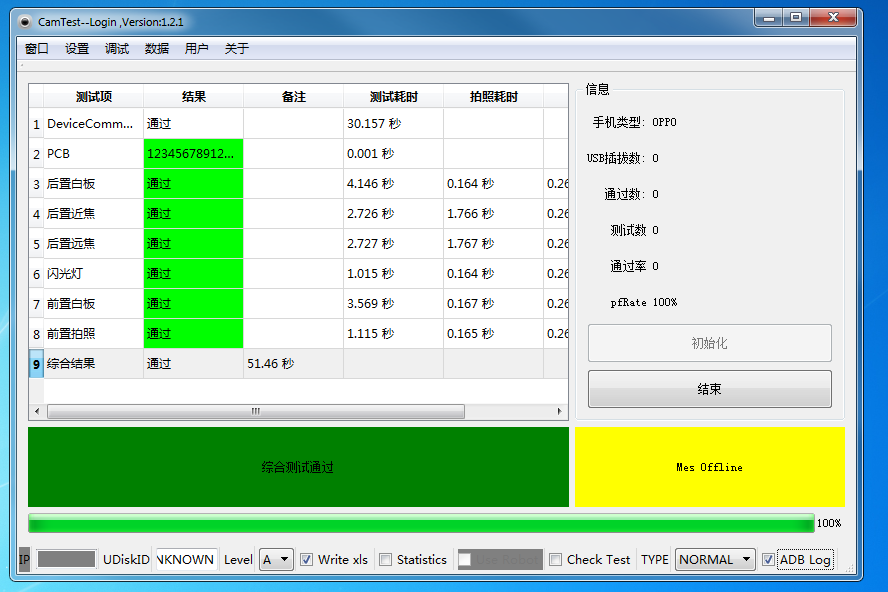
Task: Open the 用户 menu
Action: point(197,48)
